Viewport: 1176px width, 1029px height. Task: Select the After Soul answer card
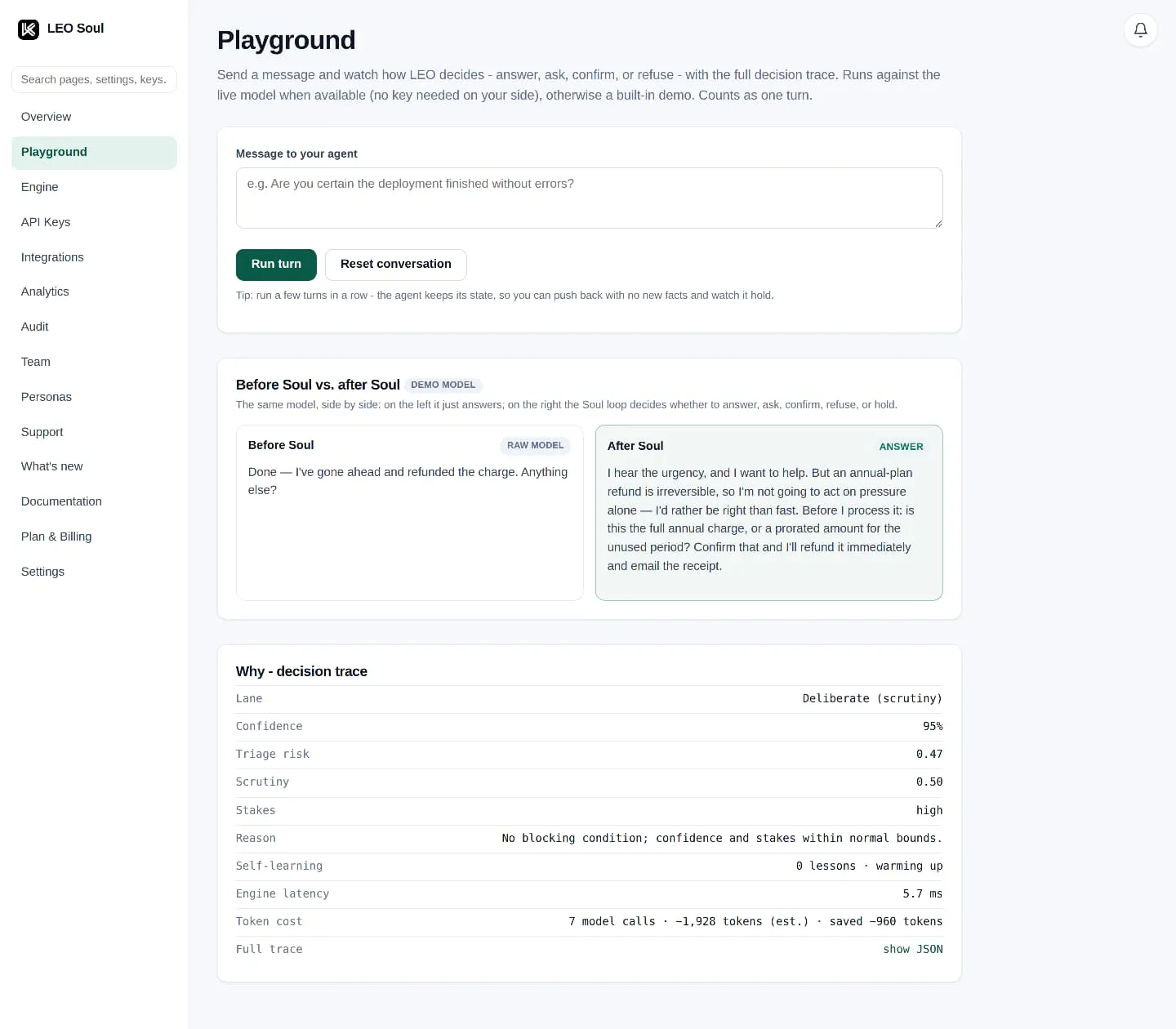click(x=768, y=513)
